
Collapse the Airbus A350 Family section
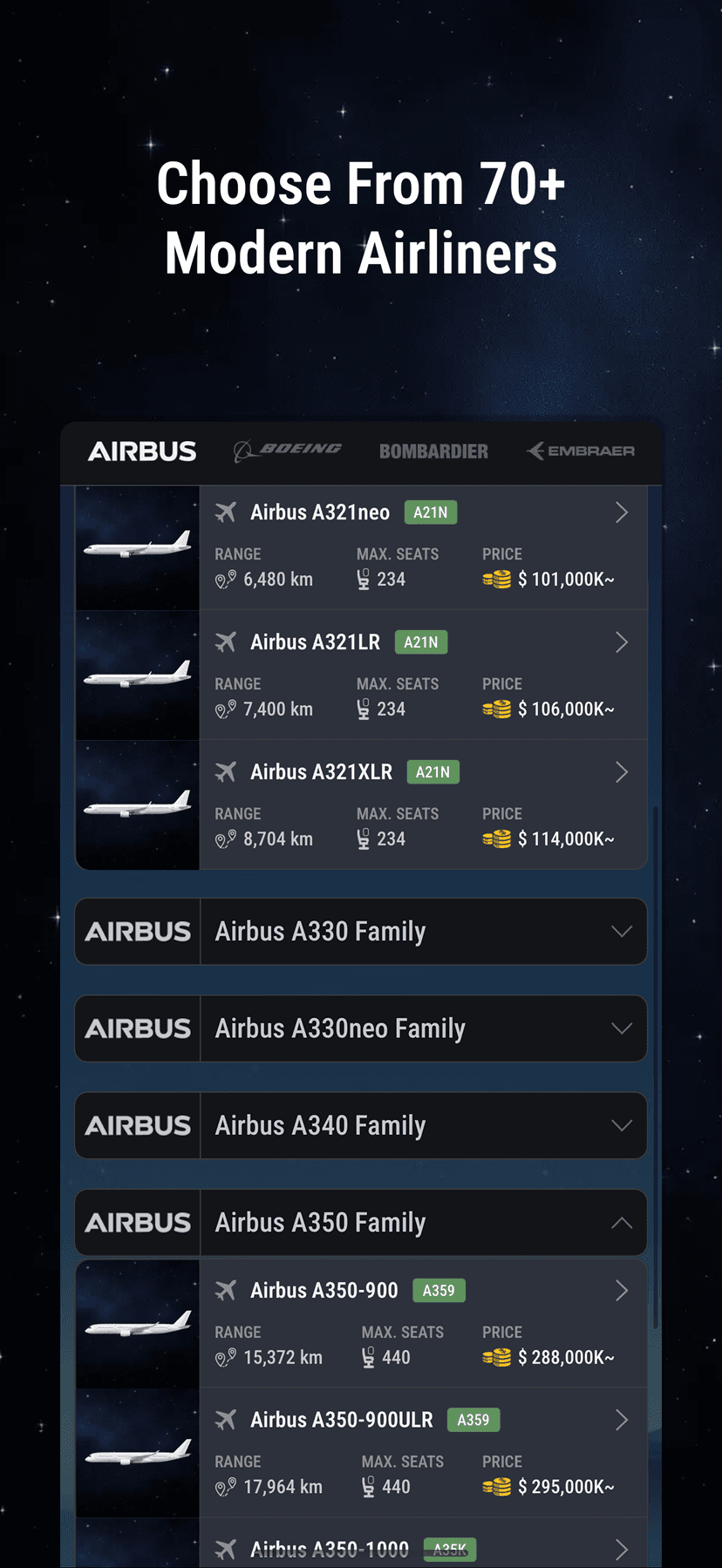tap(621, 1222)
